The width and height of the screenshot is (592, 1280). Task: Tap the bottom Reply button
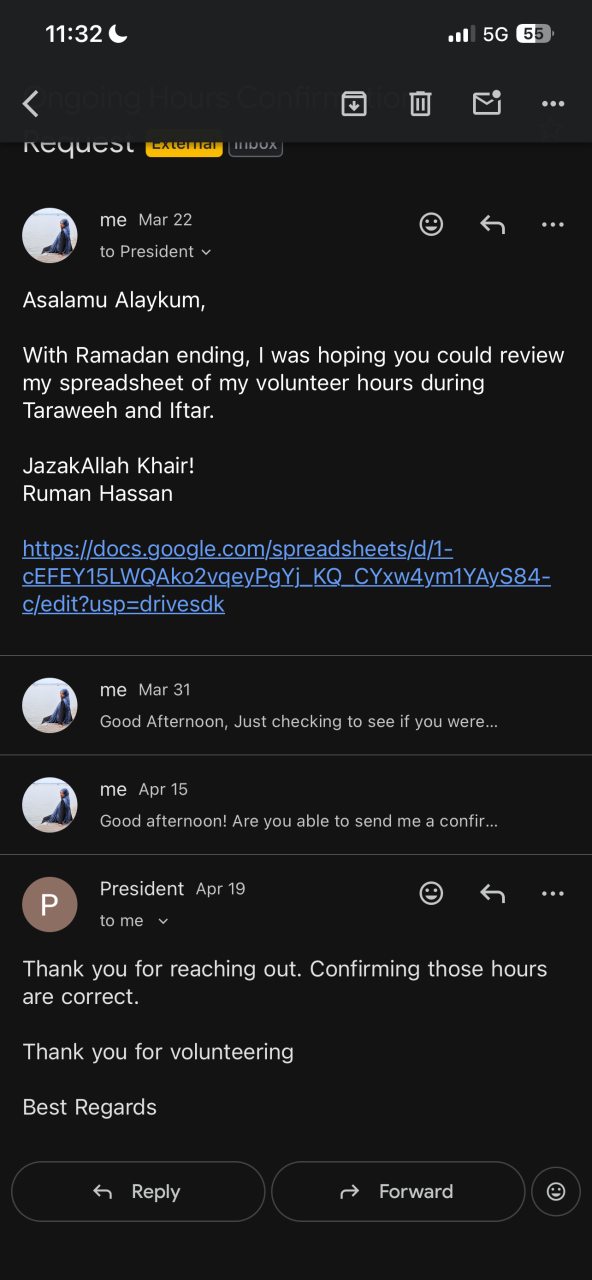tap(138, 1191)
